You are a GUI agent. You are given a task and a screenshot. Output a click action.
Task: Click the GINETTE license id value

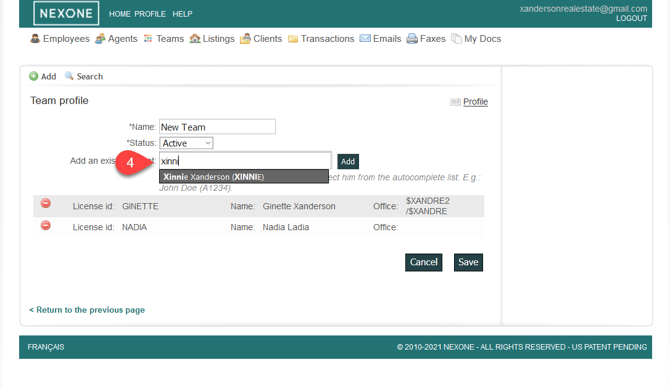[140, 206]
